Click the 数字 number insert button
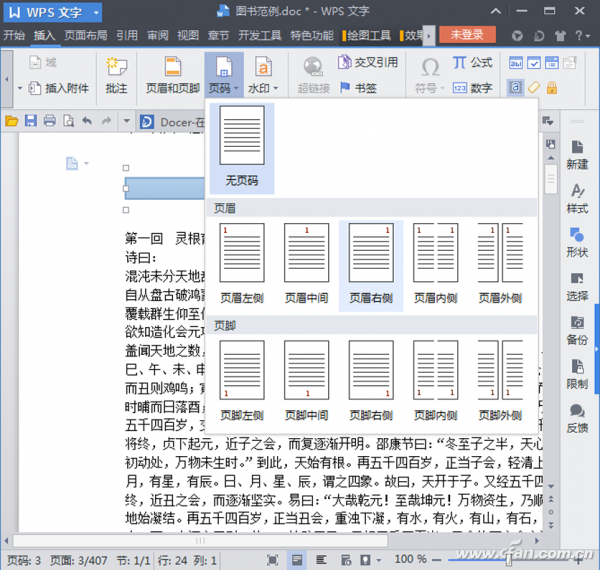The height and width of the screenshot is (570, 600). (472, 88)
